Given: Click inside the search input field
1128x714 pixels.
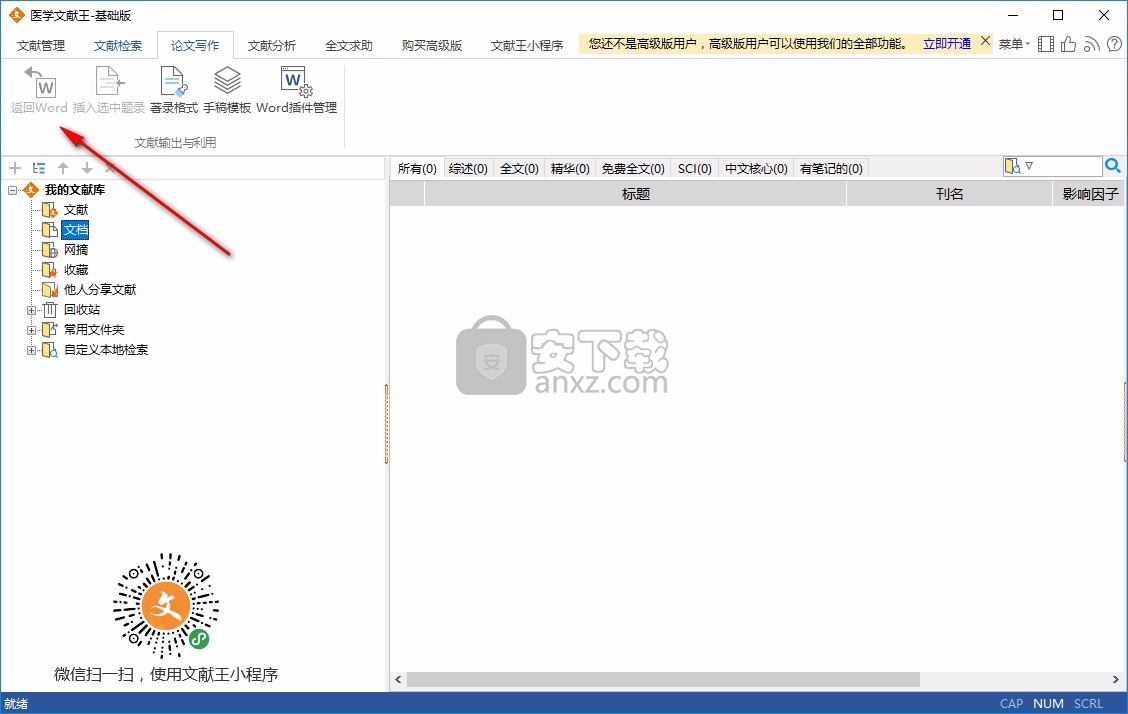Looking at the screenshot, I should (x=1068, y=166).
